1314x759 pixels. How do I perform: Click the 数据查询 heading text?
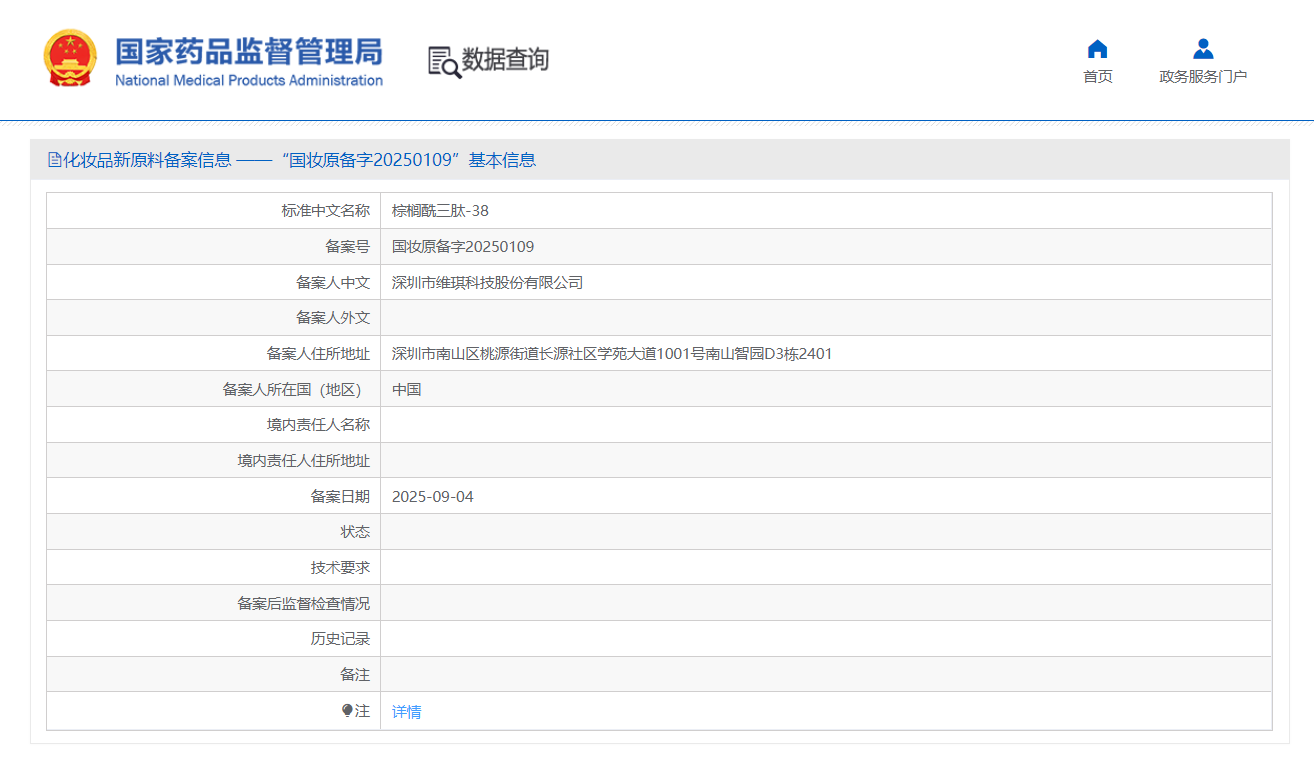[505, 60]
